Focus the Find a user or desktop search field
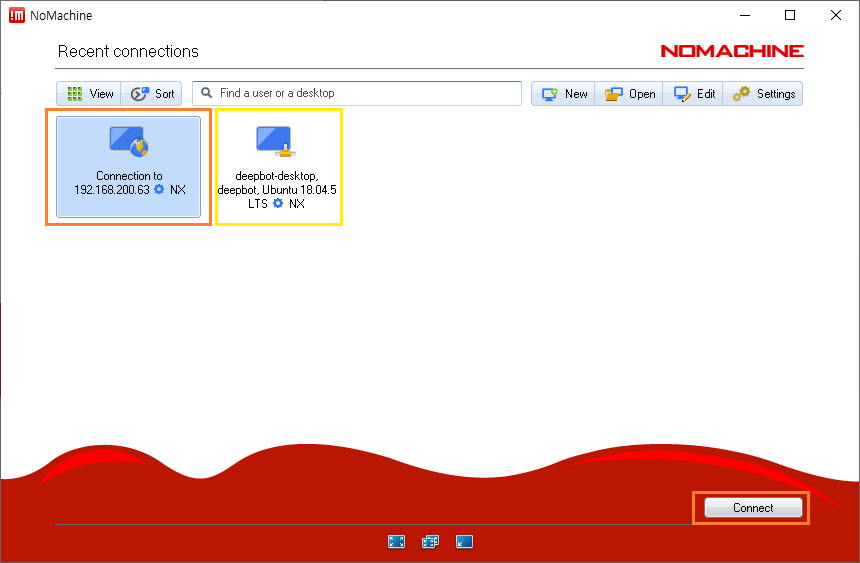The width and height of the screenshot is (860, 563). click(357, 93)
